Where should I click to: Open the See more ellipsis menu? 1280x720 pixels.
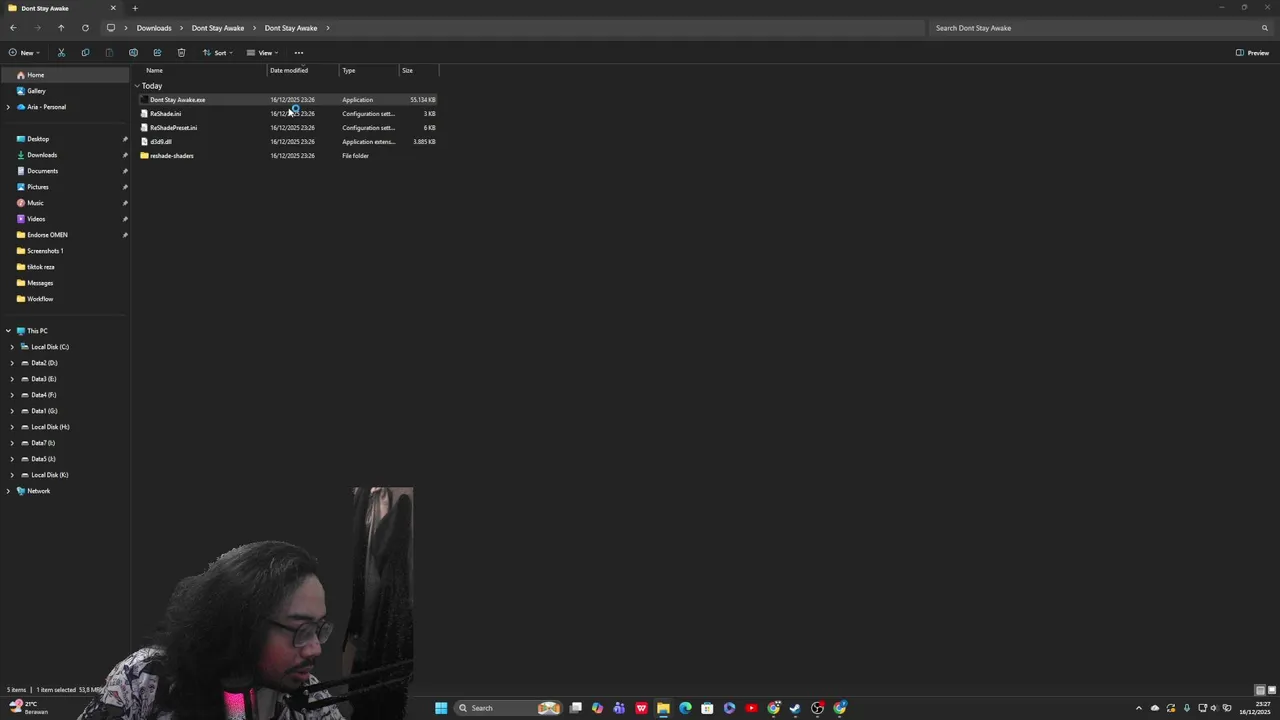point(299,53)
